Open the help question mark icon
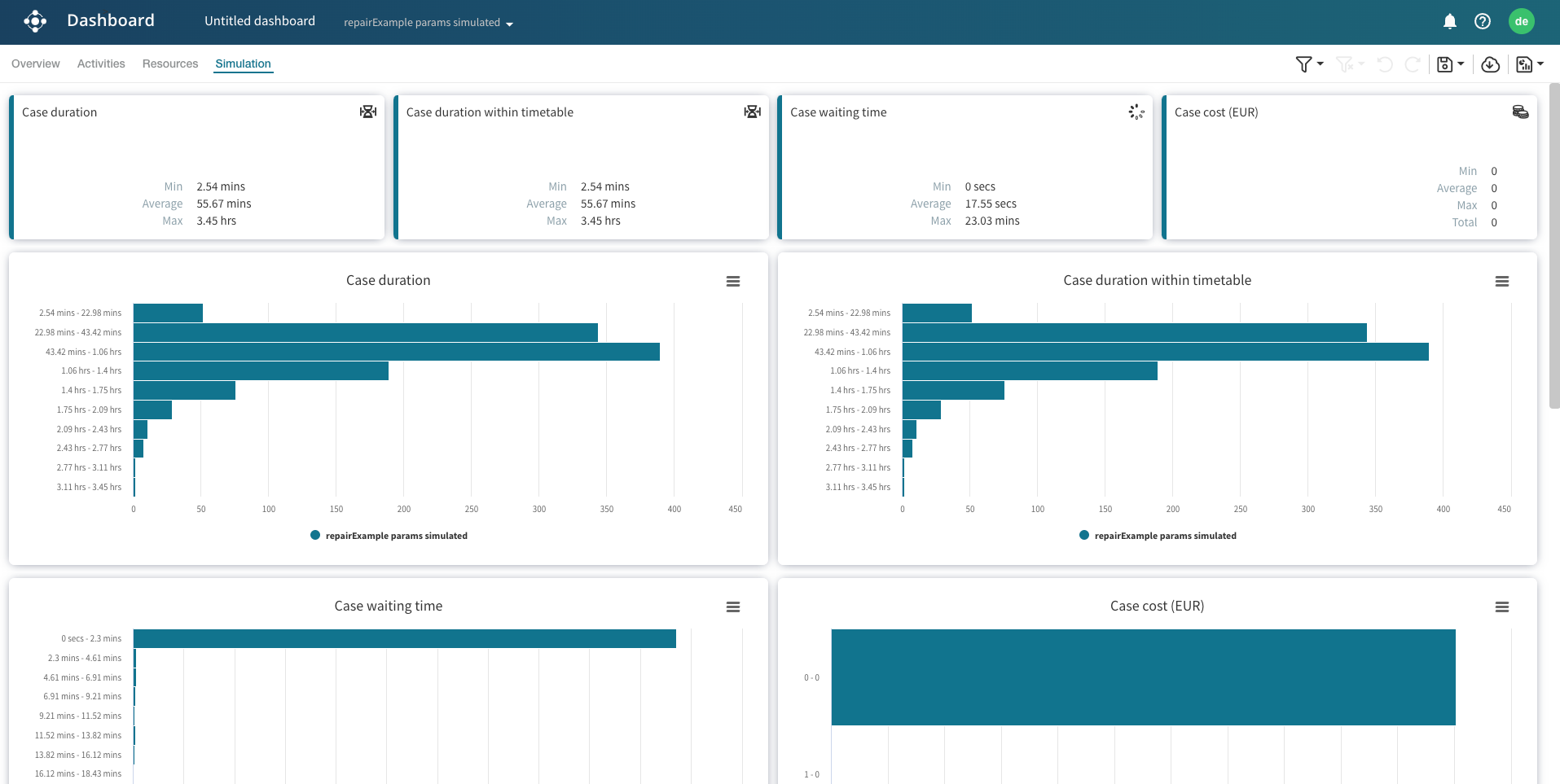The height and width of the screenshot is (784, 1560). (1483, 22)
